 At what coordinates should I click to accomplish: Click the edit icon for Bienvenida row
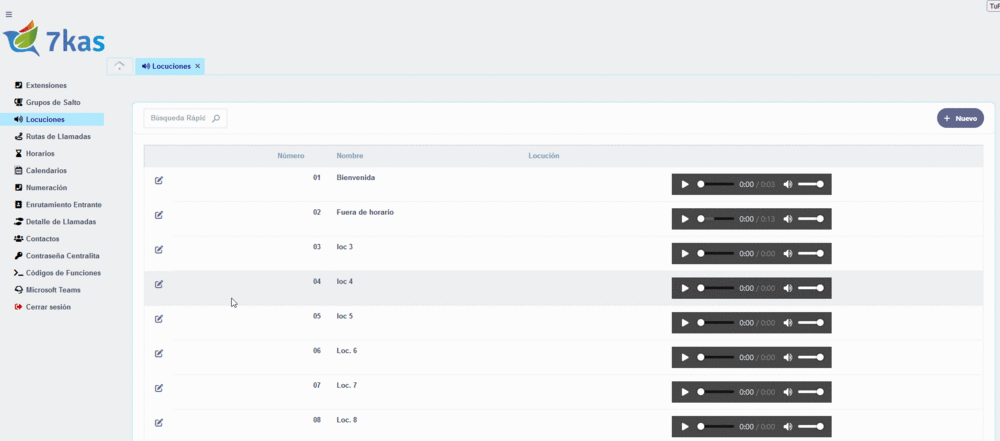click(x=159, y=180)
